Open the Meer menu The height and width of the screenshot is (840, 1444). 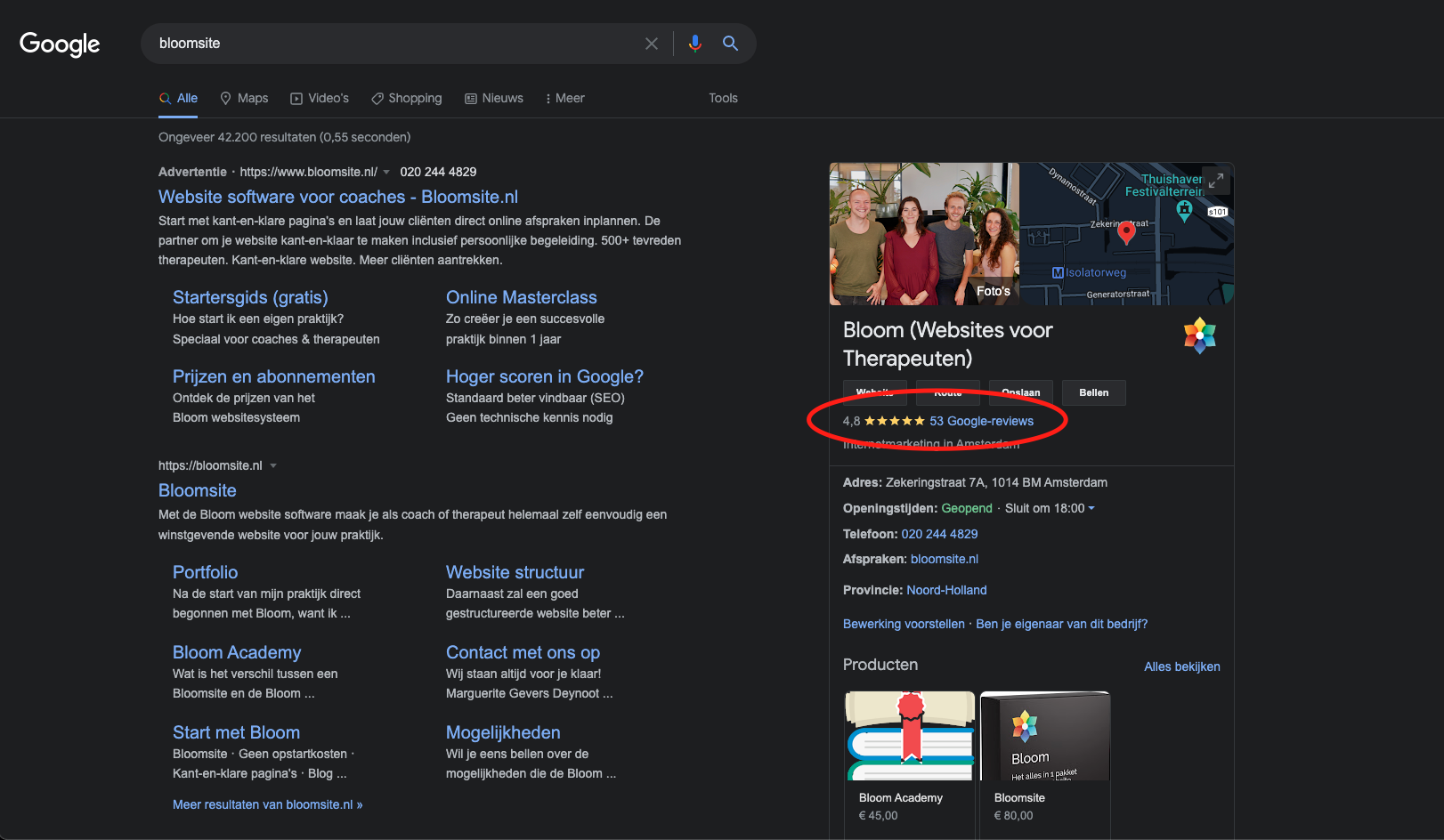pyautogui.click(x=565, y=98)
